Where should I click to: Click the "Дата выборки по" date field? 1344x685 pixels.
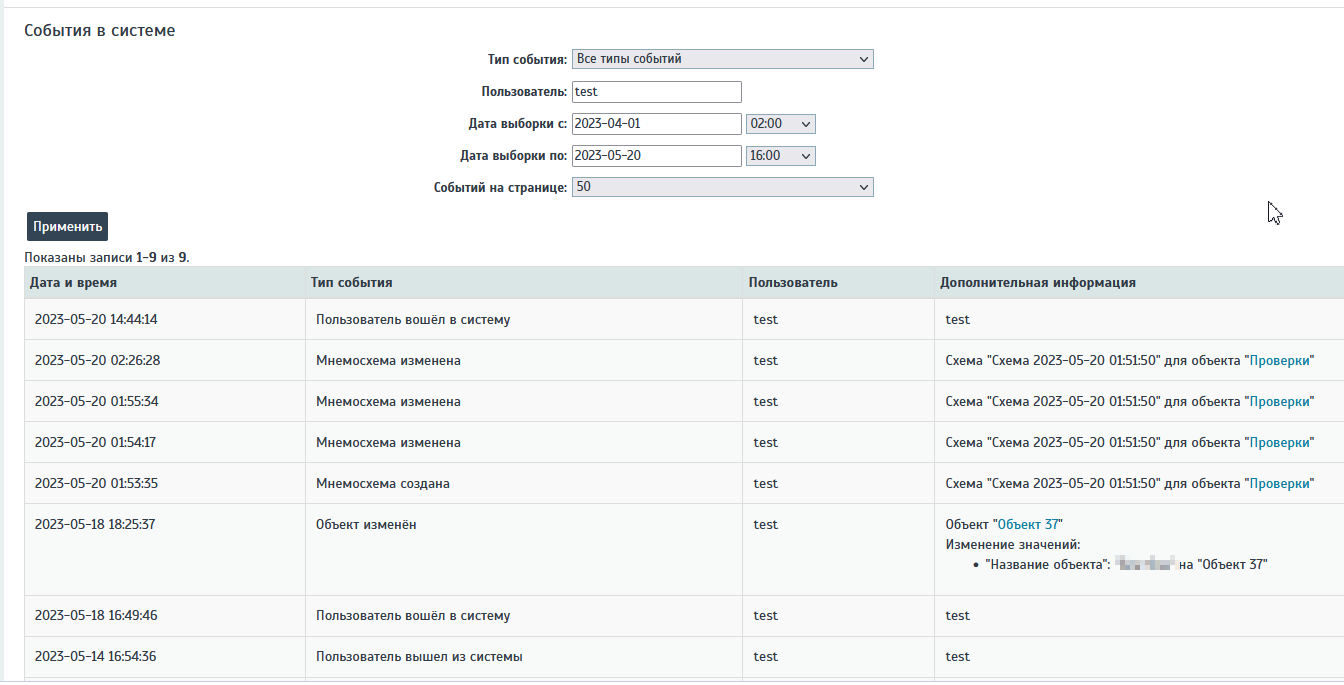coord(656,156)
